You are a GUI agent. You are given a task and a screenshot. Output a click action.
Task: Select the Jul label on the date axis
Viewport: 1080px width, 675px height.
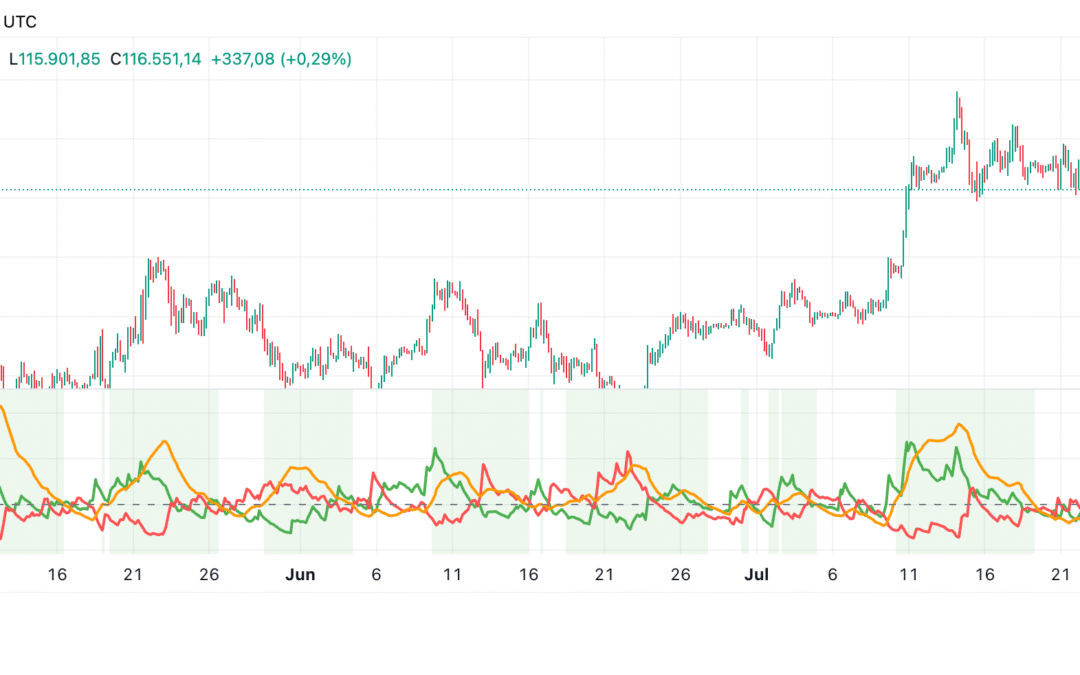(x=757, y=575)
